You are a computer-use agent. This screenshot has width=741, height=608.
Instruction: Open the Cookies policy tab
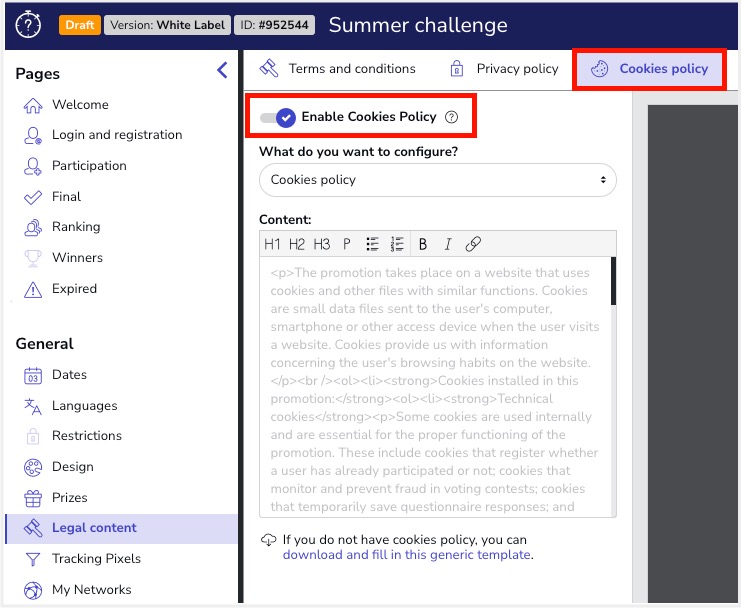[650, 69]
